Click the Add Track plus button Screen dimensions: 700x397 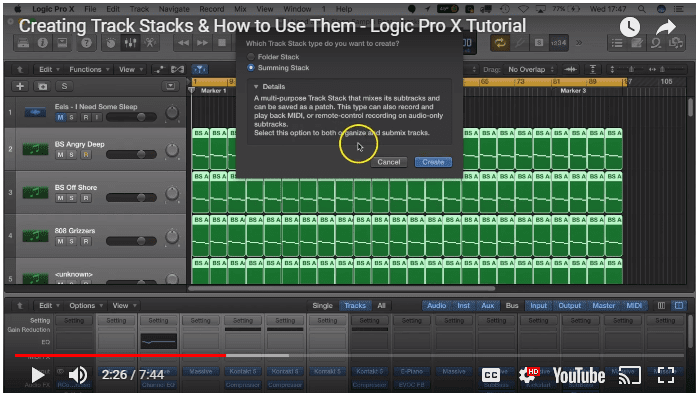[x=20, y=86]
